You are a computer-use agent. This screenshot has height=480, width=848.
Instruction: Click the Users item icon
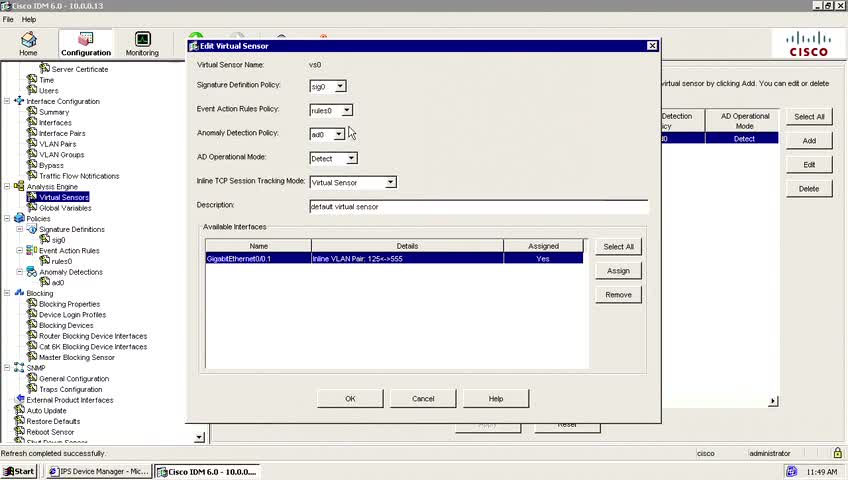click(x=32, y=90)
